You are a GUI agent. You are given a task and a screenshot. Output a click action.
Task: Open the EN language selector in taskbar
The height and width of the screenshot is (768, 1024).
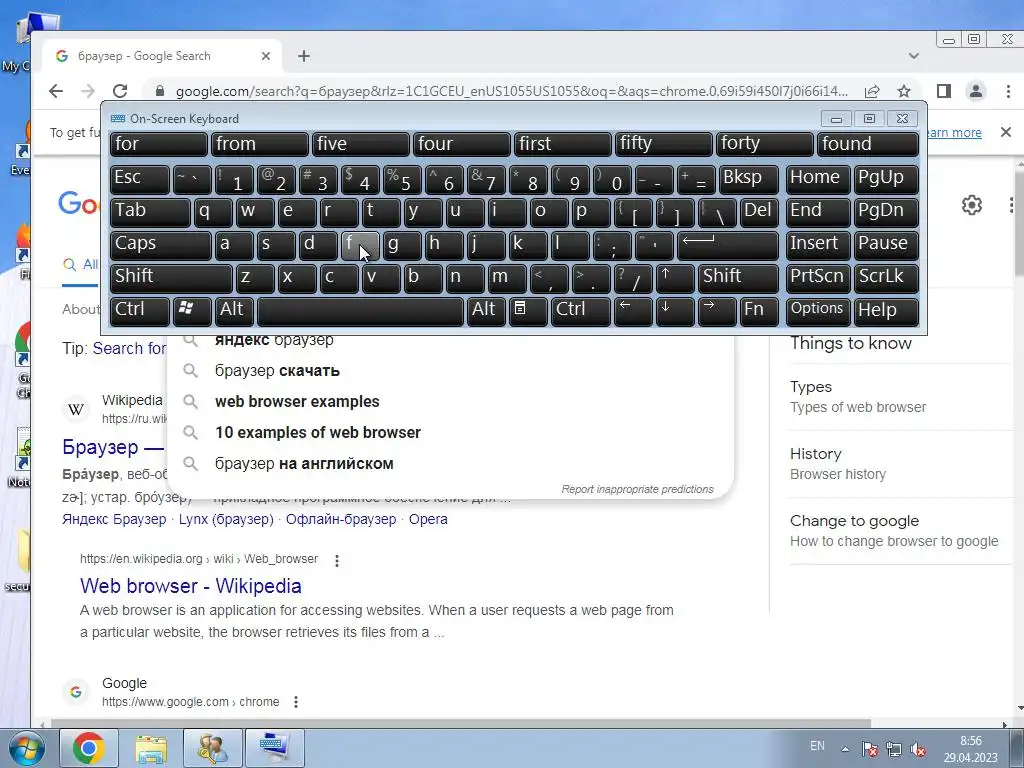pos(817,746)
